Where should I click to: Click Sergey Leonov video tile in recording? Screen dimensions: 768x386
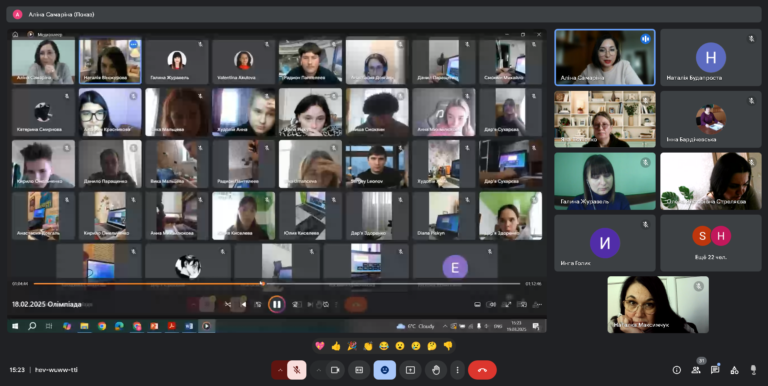click(x=377, y=164)
